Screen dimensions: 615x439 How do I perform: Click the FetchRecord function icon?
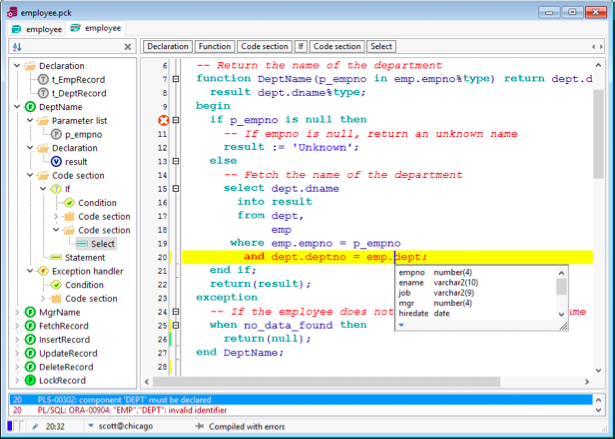[x=30, y=326]
